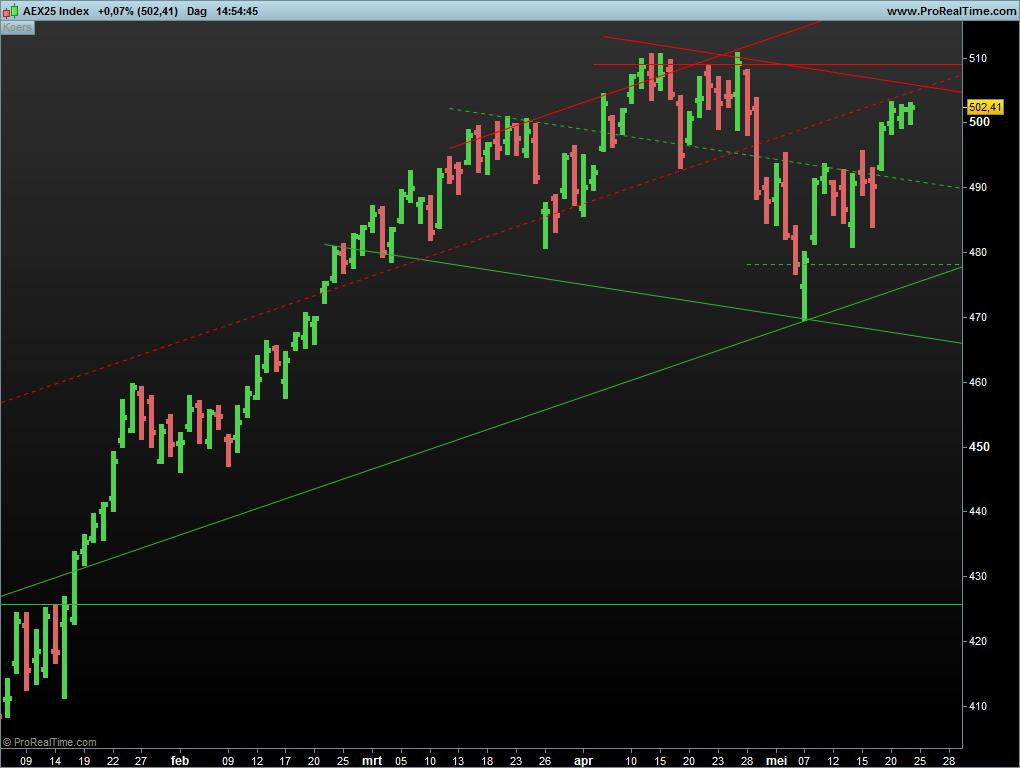Click the ProRealTime.com copyright watermark

pyautogui.click(x=50, y=742)
